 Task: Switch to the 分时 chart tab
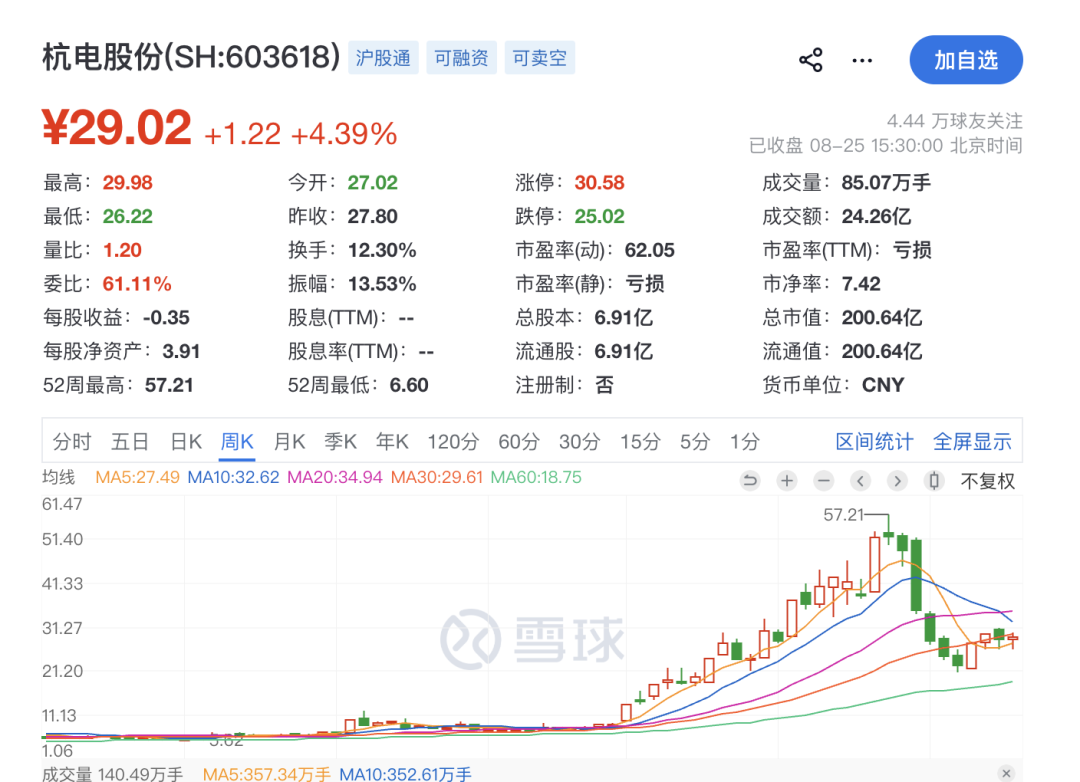tap(72, 442)
